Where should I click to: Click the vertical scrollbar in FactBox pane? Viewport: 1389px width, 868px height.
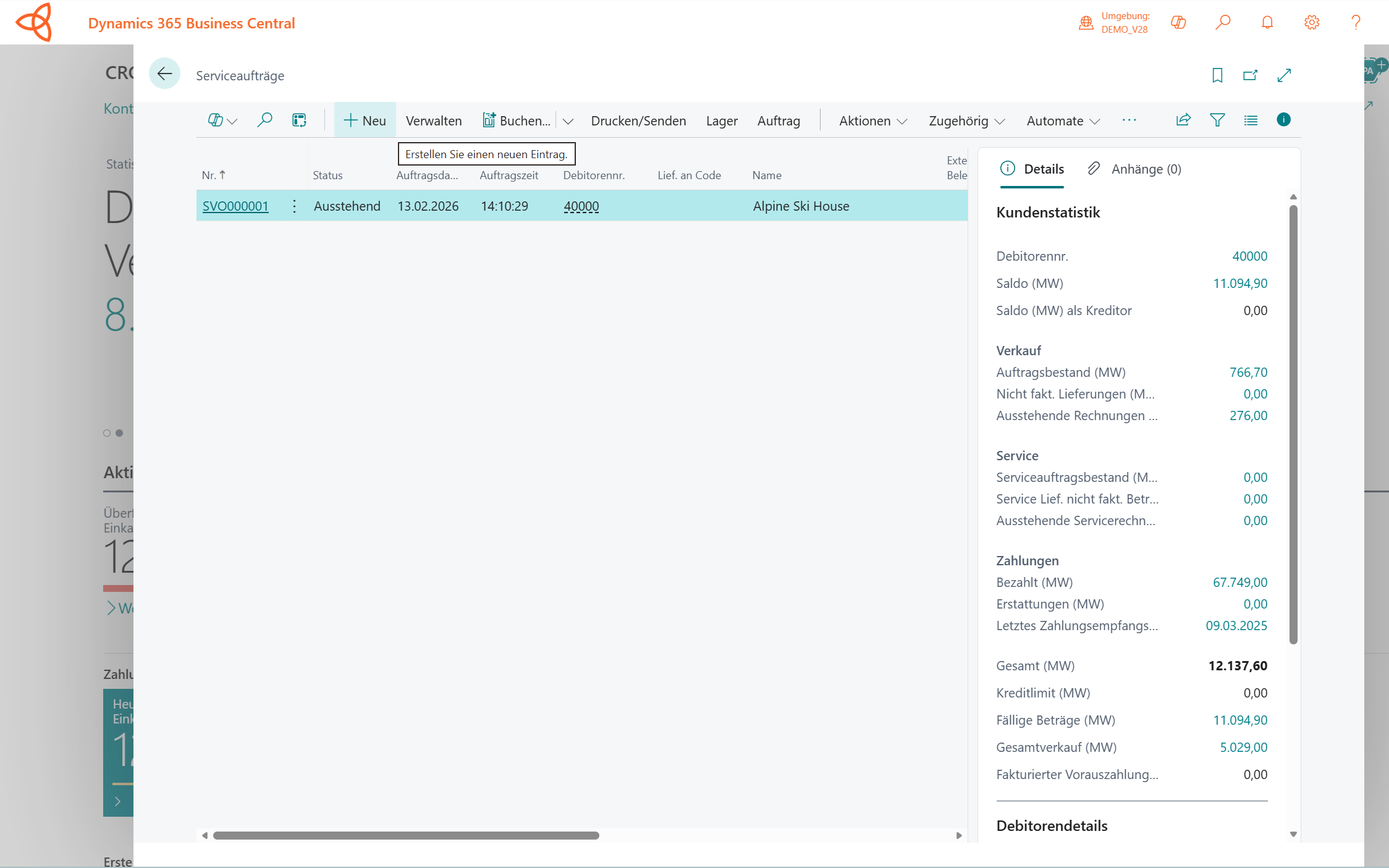pyautogui.click(x=1293, y=424)
